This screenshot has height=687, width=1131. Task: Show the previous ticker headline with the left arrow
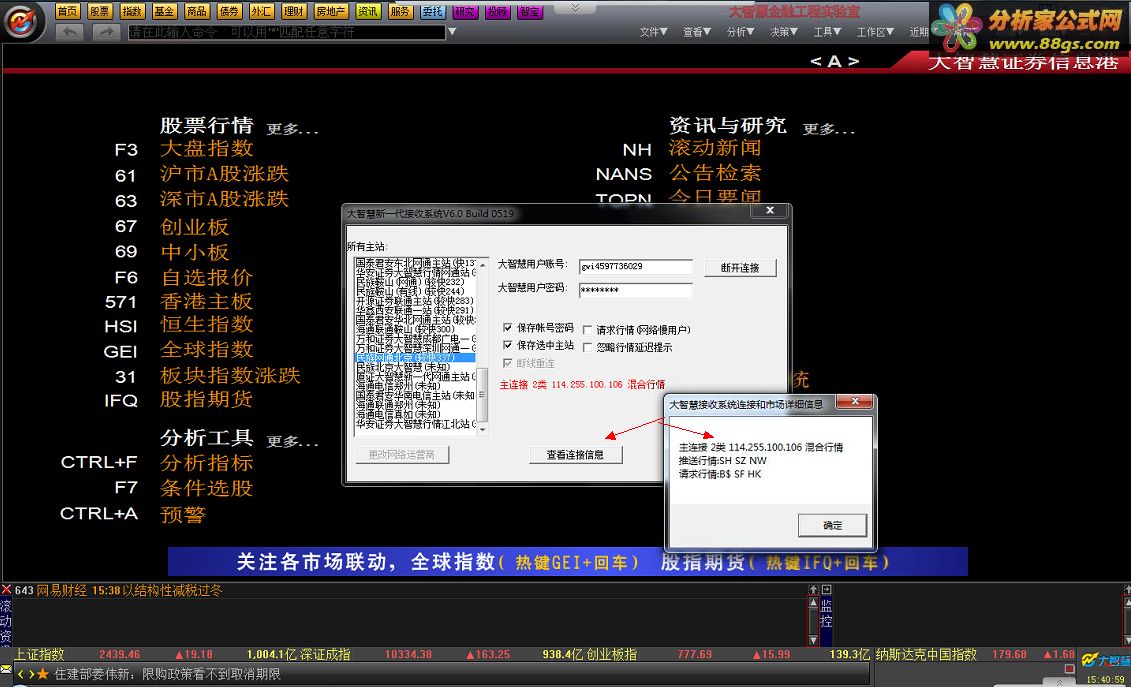click(21, 675)
